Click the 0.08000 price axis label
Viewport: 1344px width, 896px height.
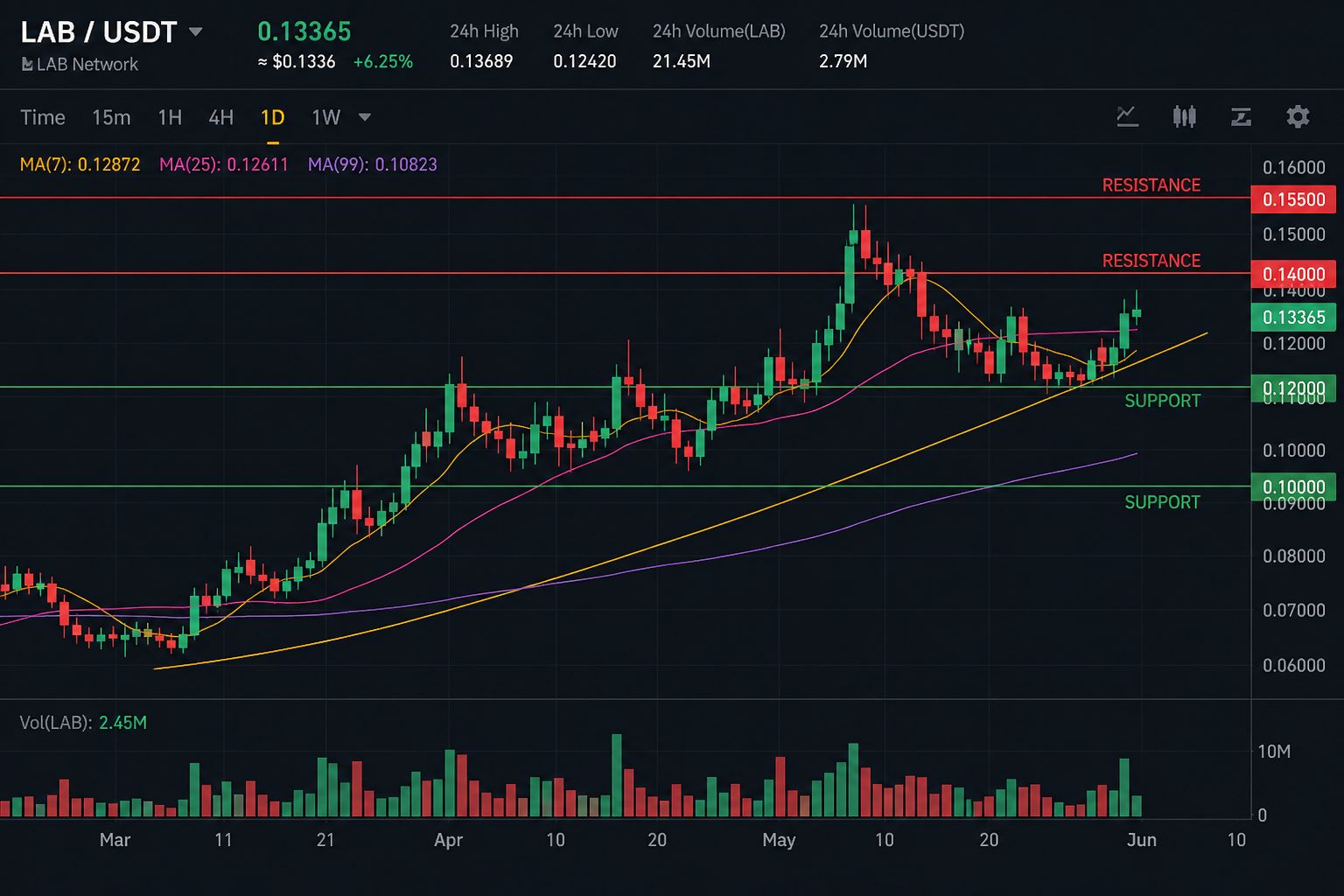pyautogui.click(x=1294, y=556)
